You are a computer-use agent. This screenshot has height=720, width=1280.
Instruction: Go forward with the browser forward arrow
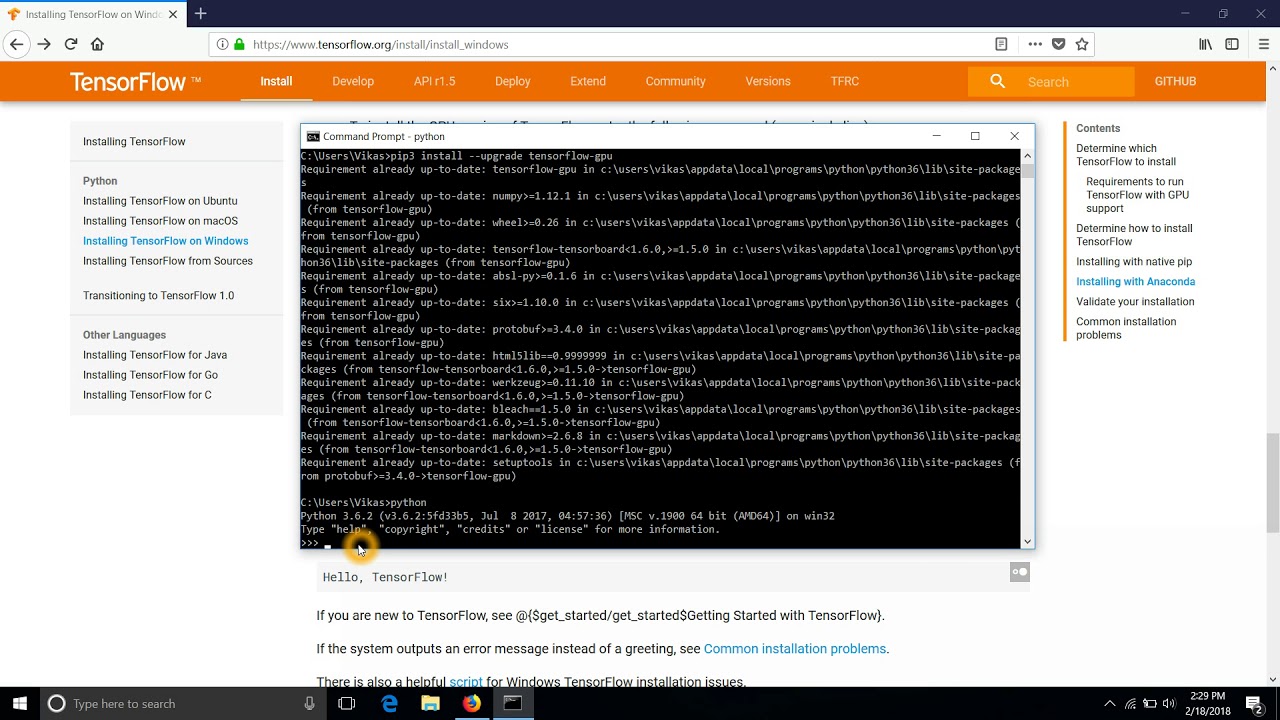point(43,44)
